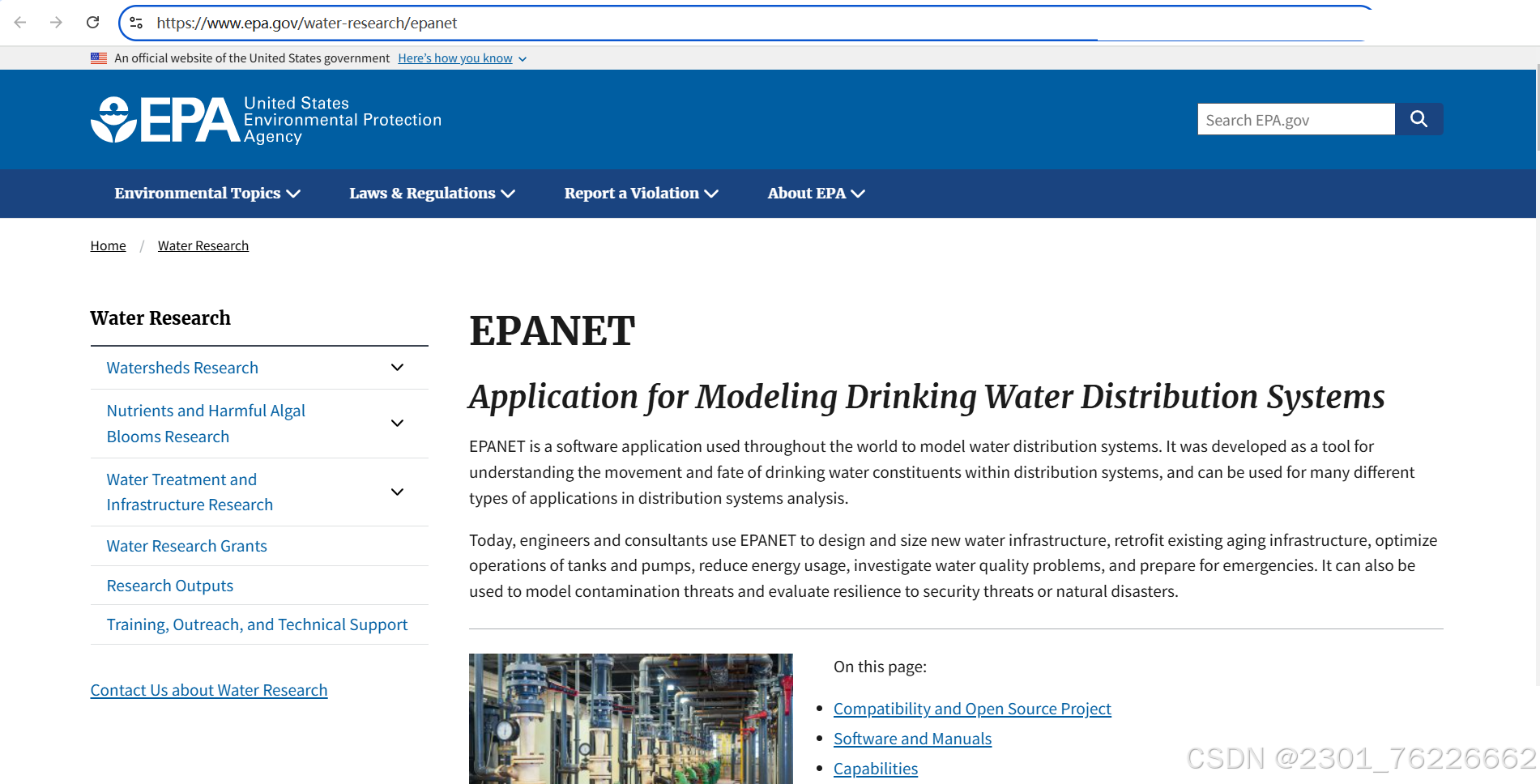Jump to Capabilities section
This screenshot has width=1540, height=784.
pyautogui.click(x=876, y=769)
